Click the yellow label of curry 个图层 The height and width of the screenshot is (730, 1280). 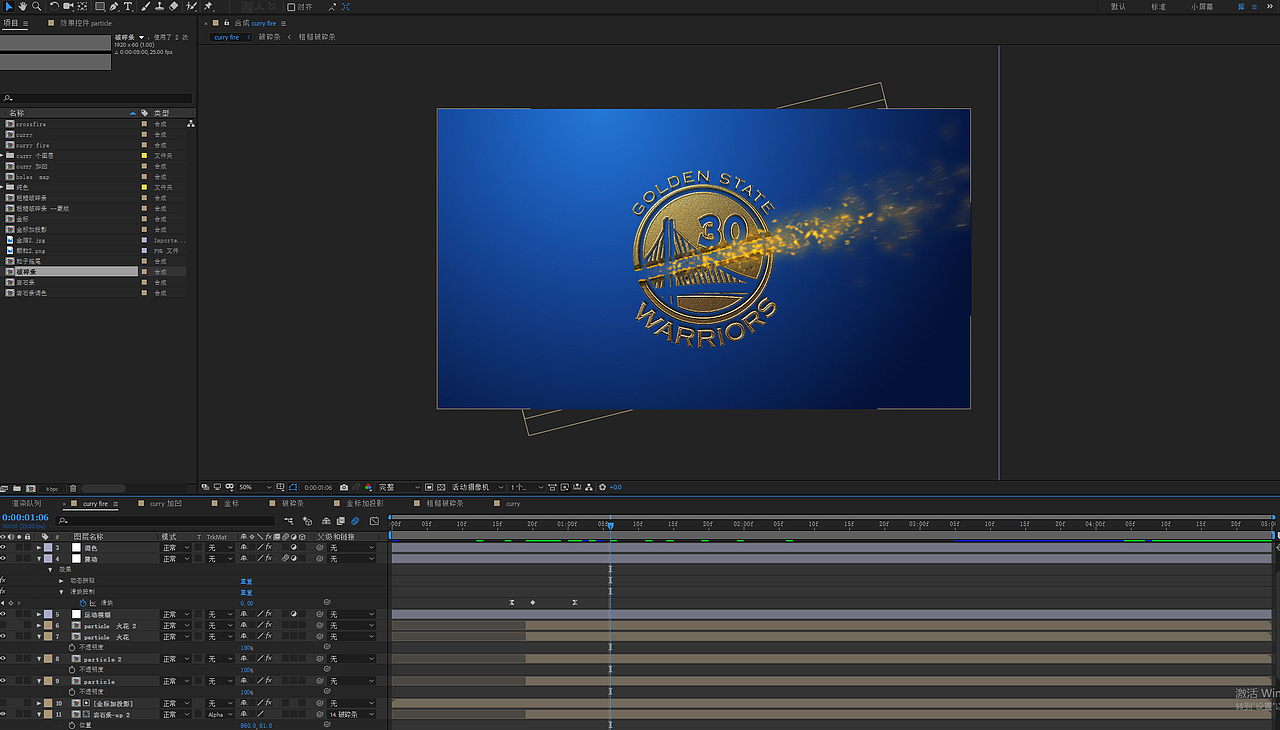coord(144,156)
